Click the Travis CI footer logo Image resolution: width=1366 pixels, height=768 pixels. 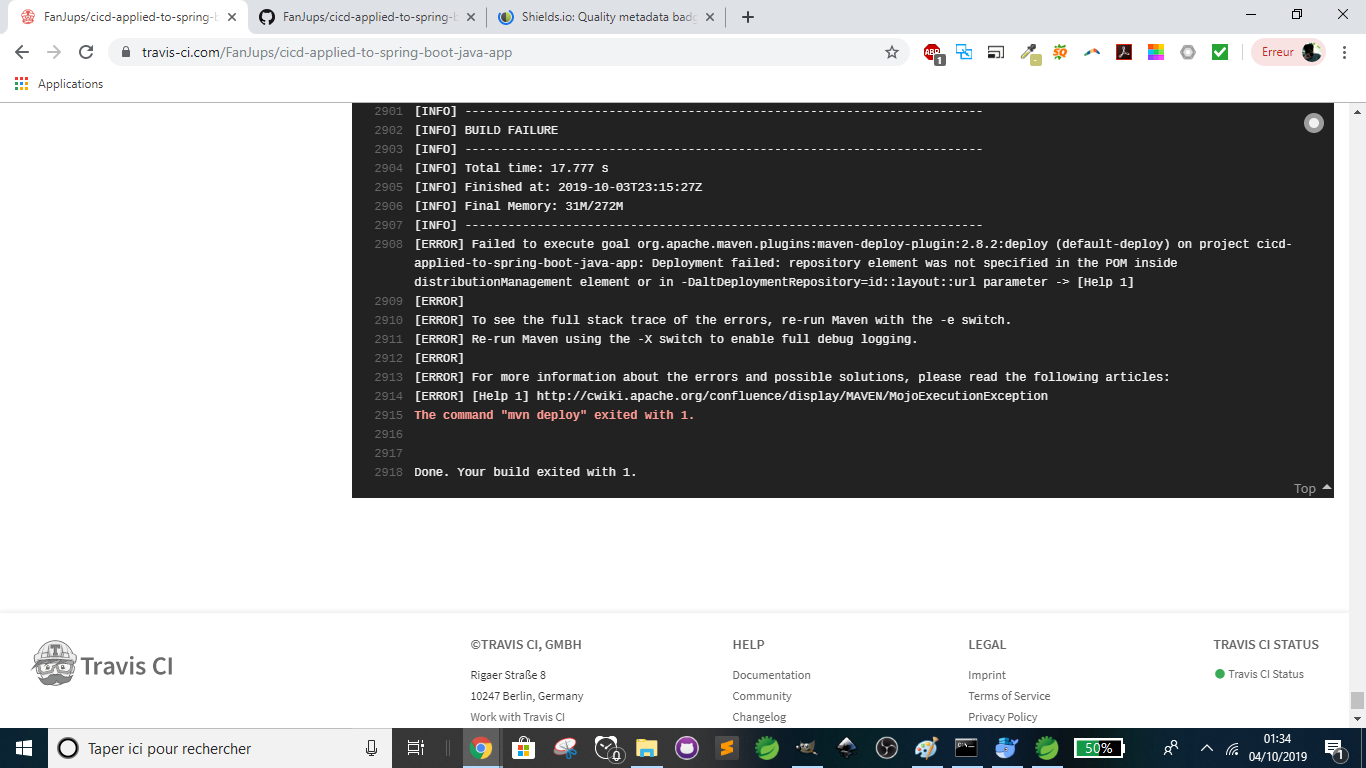(x=103, y=664)
